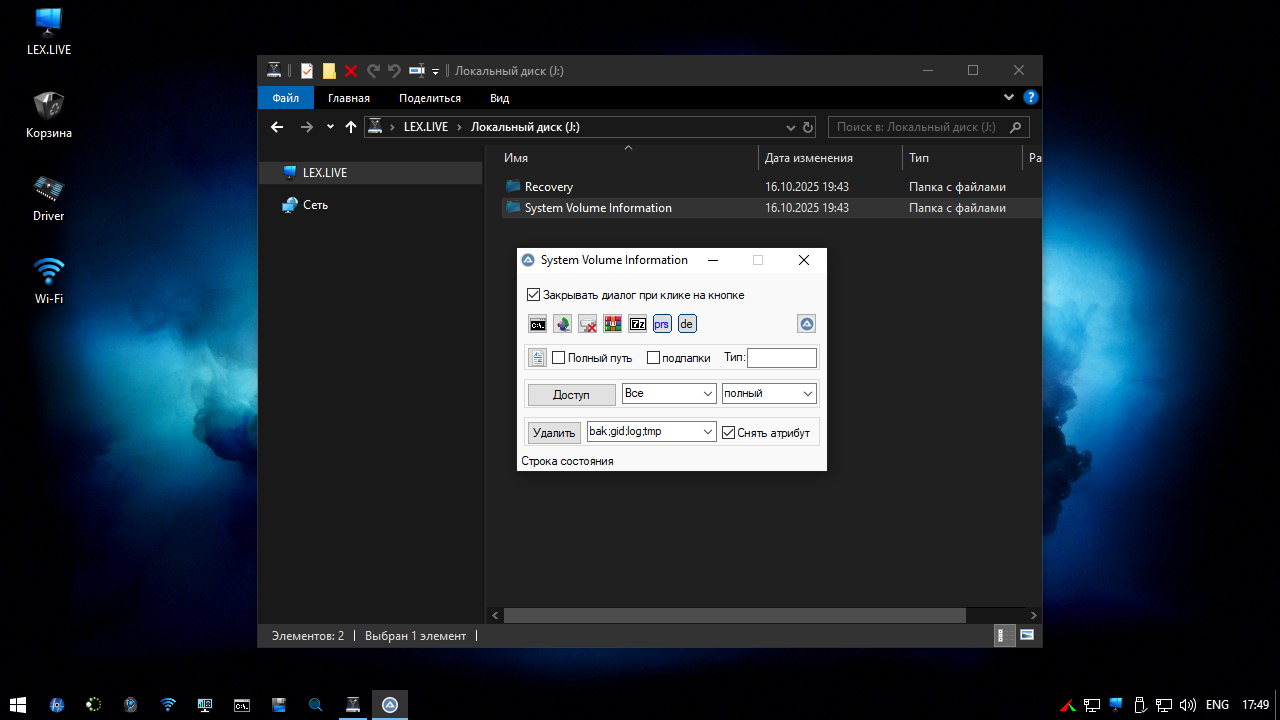Click the 'Тип' input field
Image resolution: width=1280 pixels, height=720 pixels.
coord(781,358)
